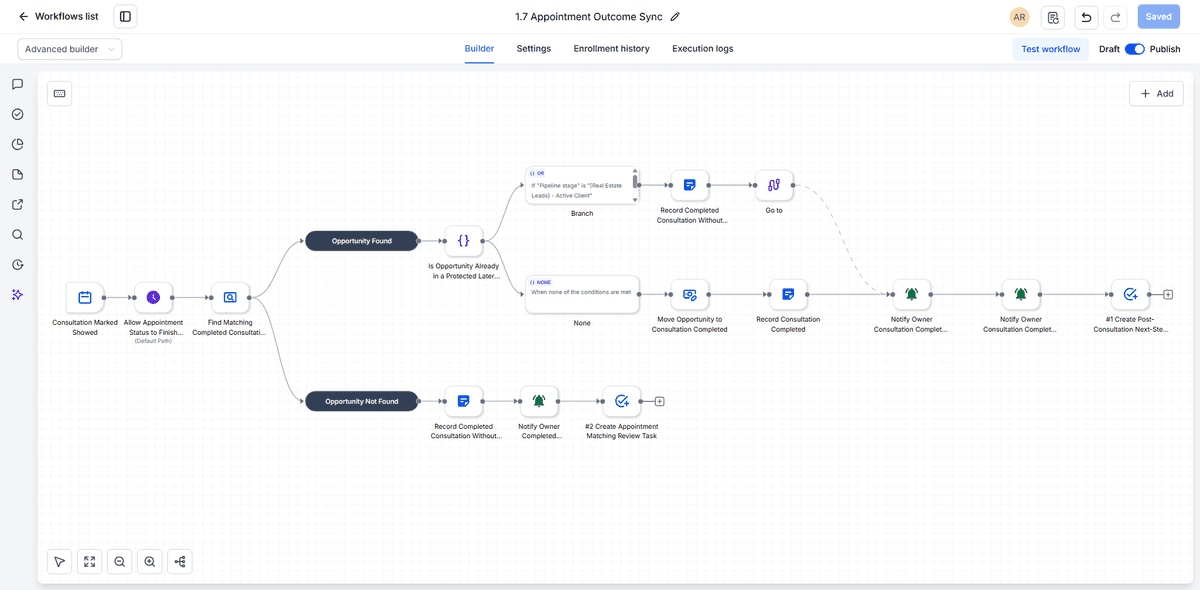Select the Opportunity Found branch pill
Viewport: 1200px width, 590px height.
[361, 241]
